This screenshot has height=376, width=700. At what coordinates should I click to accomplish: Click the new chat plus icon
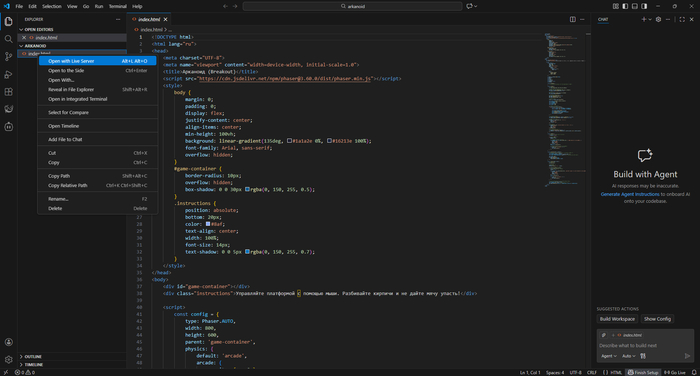click(x=644, y=19)
